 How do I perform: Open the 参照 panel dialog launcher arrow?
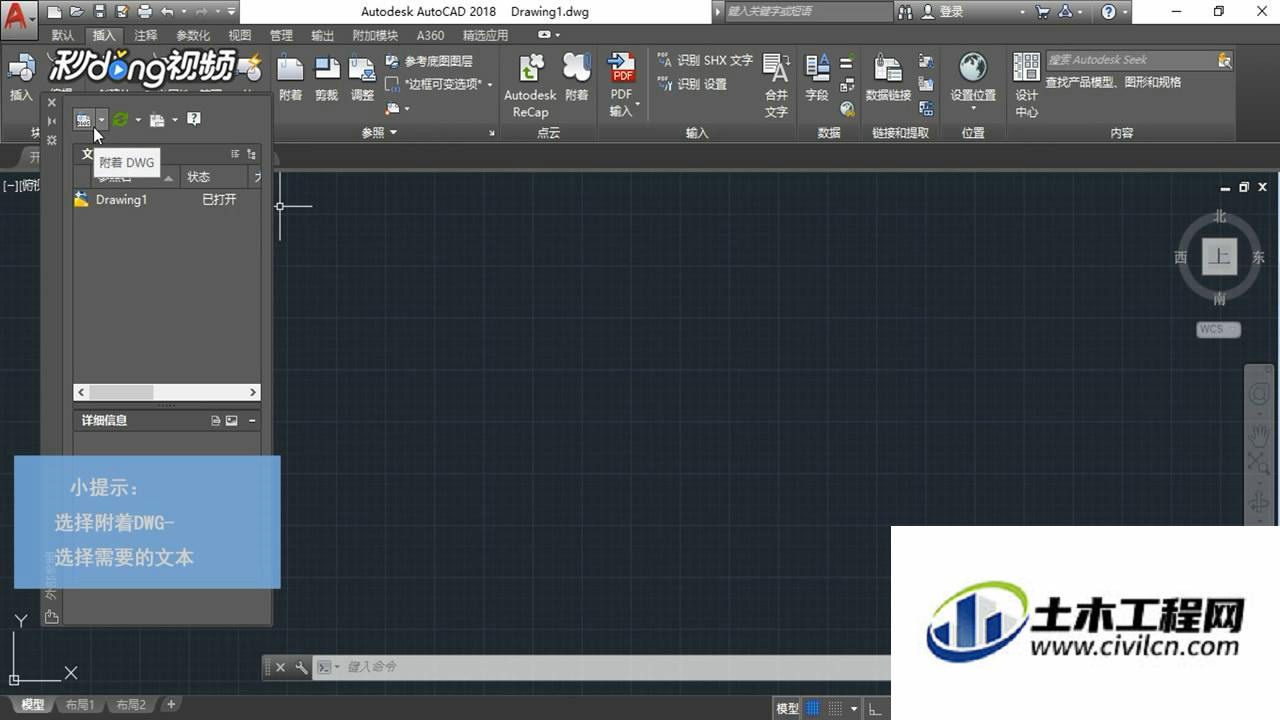(x=492, y=133)
